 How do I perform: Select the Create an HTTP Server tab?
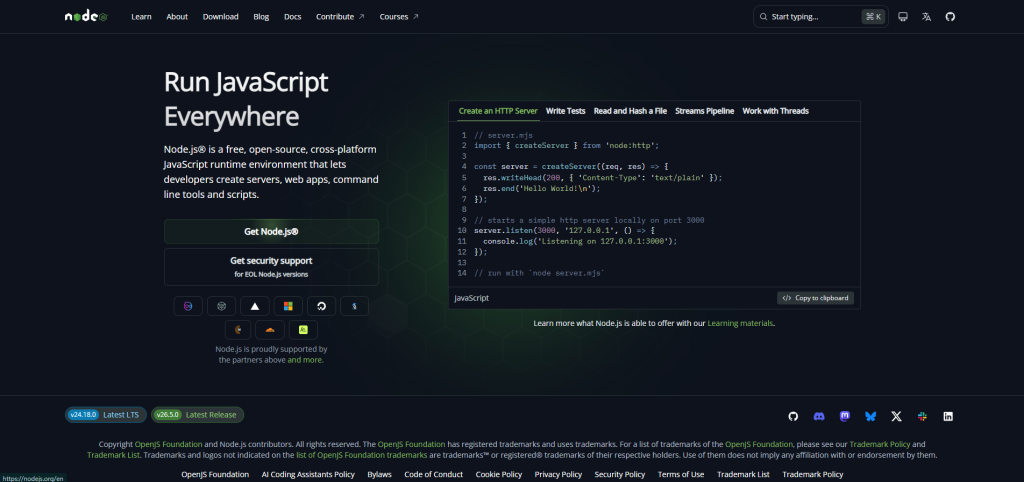point(498,111)
